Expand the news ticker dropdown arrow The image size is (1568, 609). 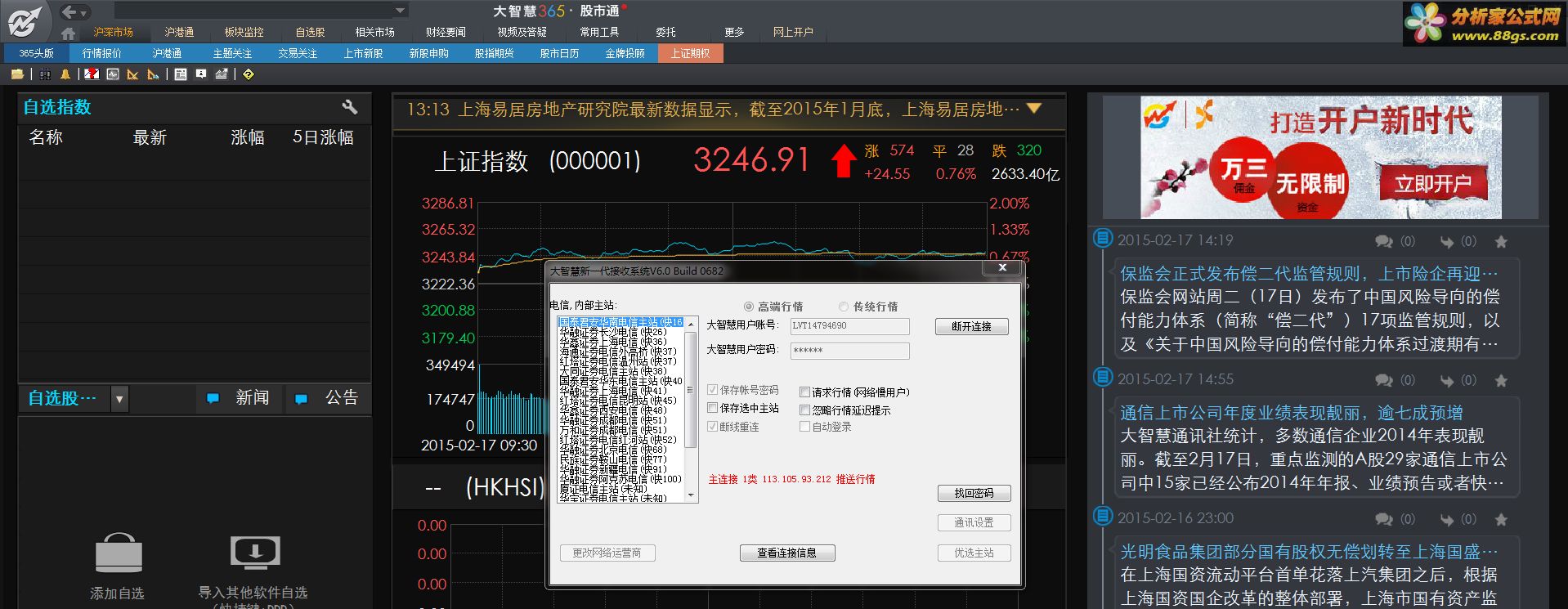1034,109
